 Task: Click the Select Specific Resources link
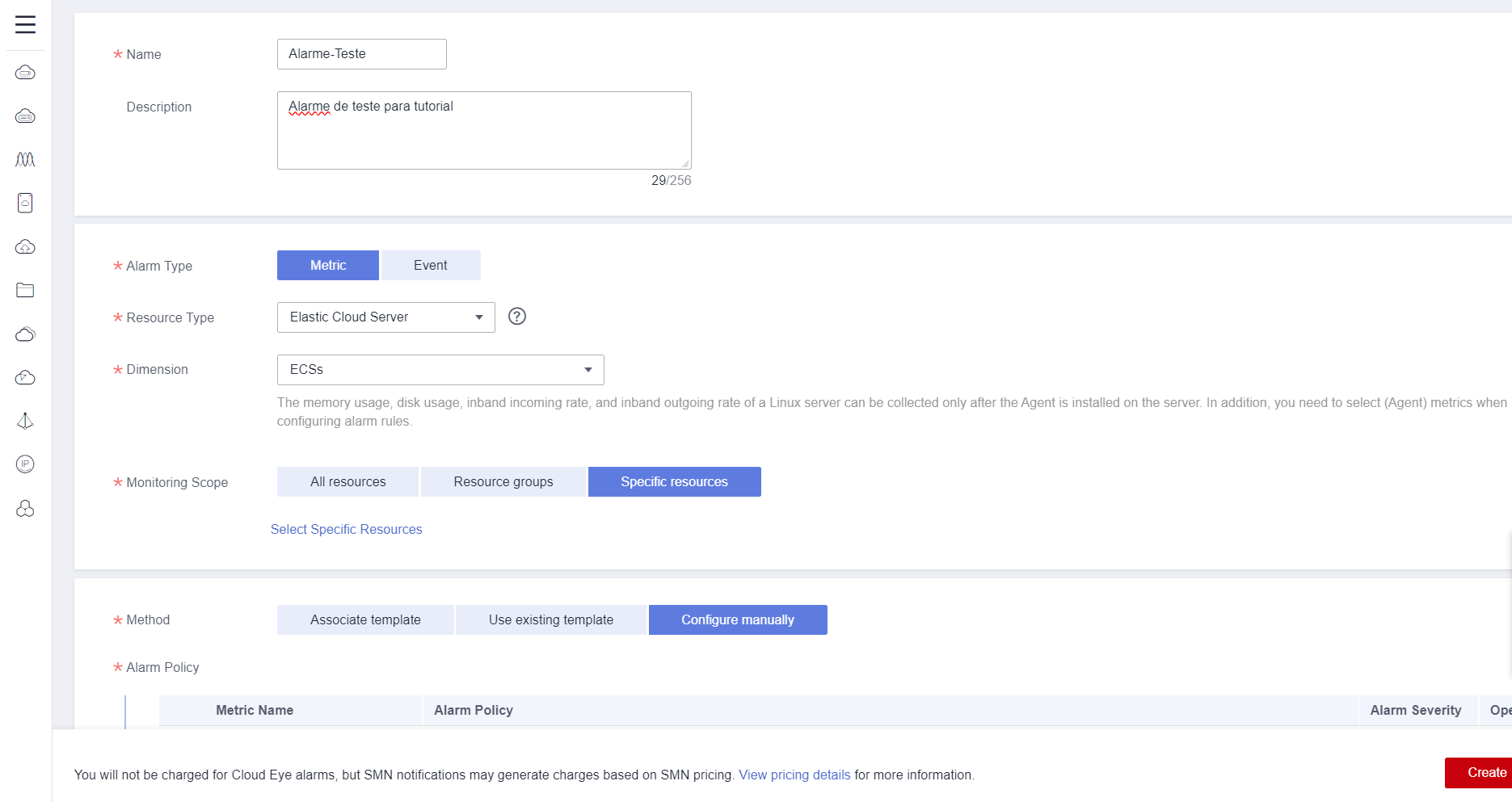coord(346,530)
